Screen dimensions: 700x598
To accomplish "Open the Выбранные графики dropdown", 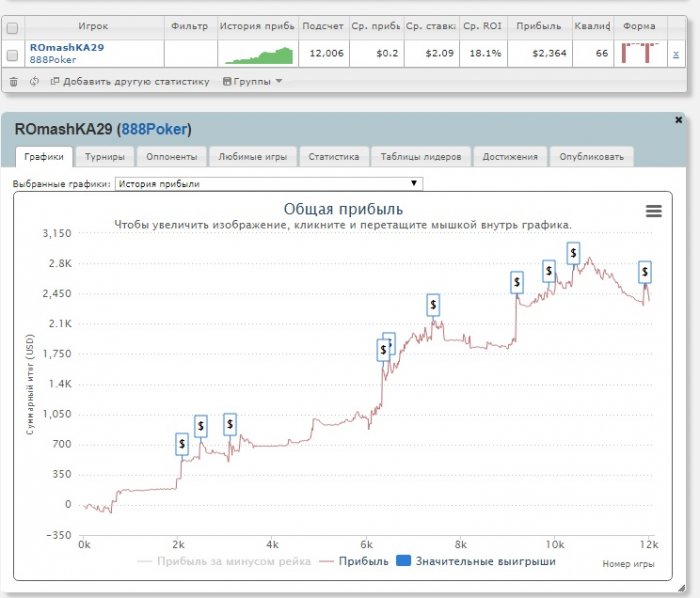I will 269,184.
